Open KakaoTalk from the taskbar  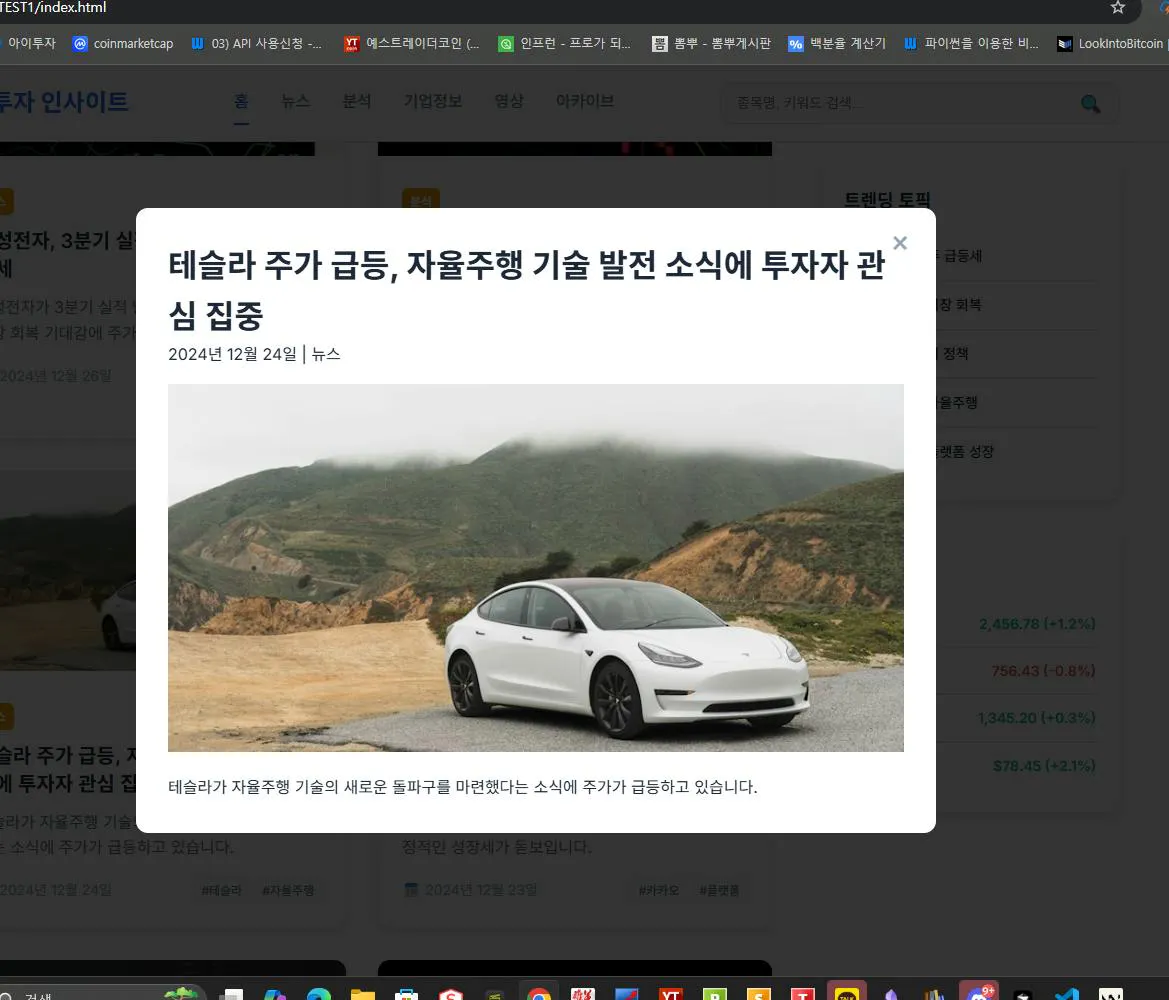(846, 993)
